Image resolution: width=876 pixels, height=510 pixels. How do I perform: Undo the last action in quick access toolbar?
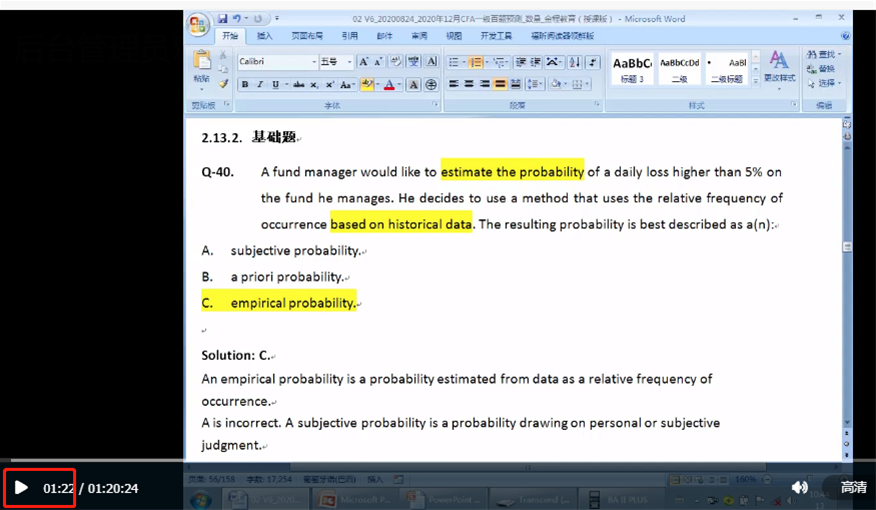(237, 18)
